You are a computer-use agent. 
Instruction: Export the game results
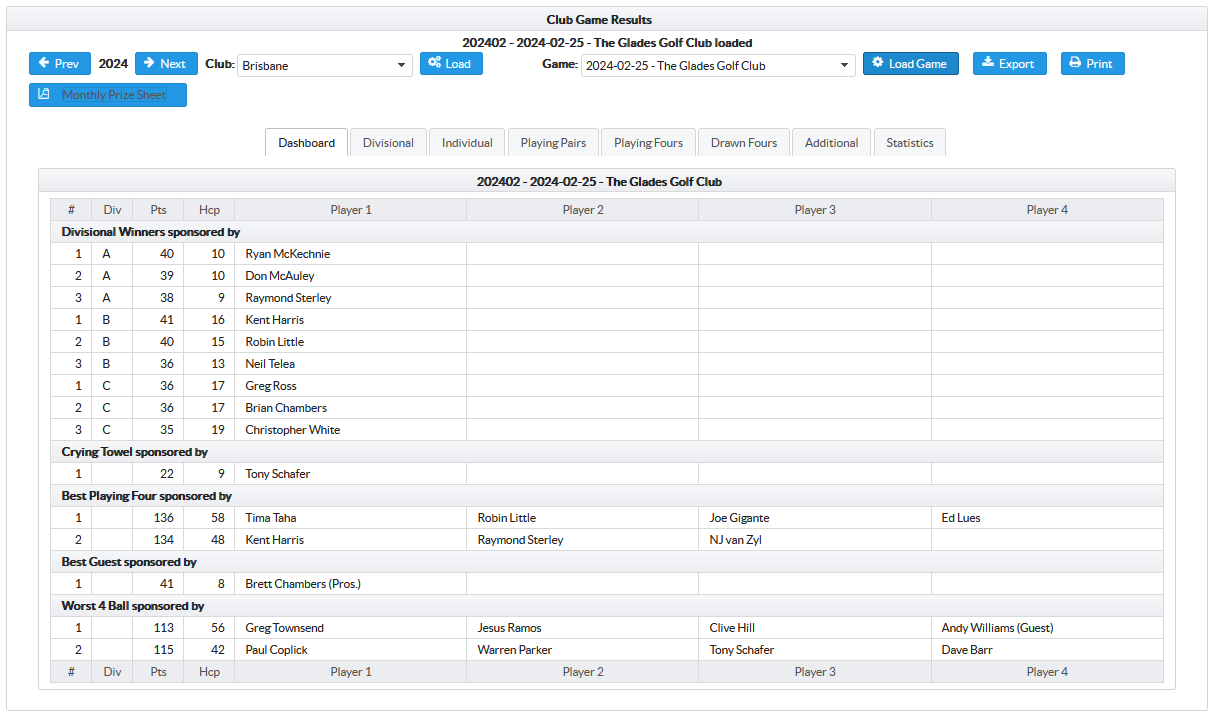point(1009,64)
